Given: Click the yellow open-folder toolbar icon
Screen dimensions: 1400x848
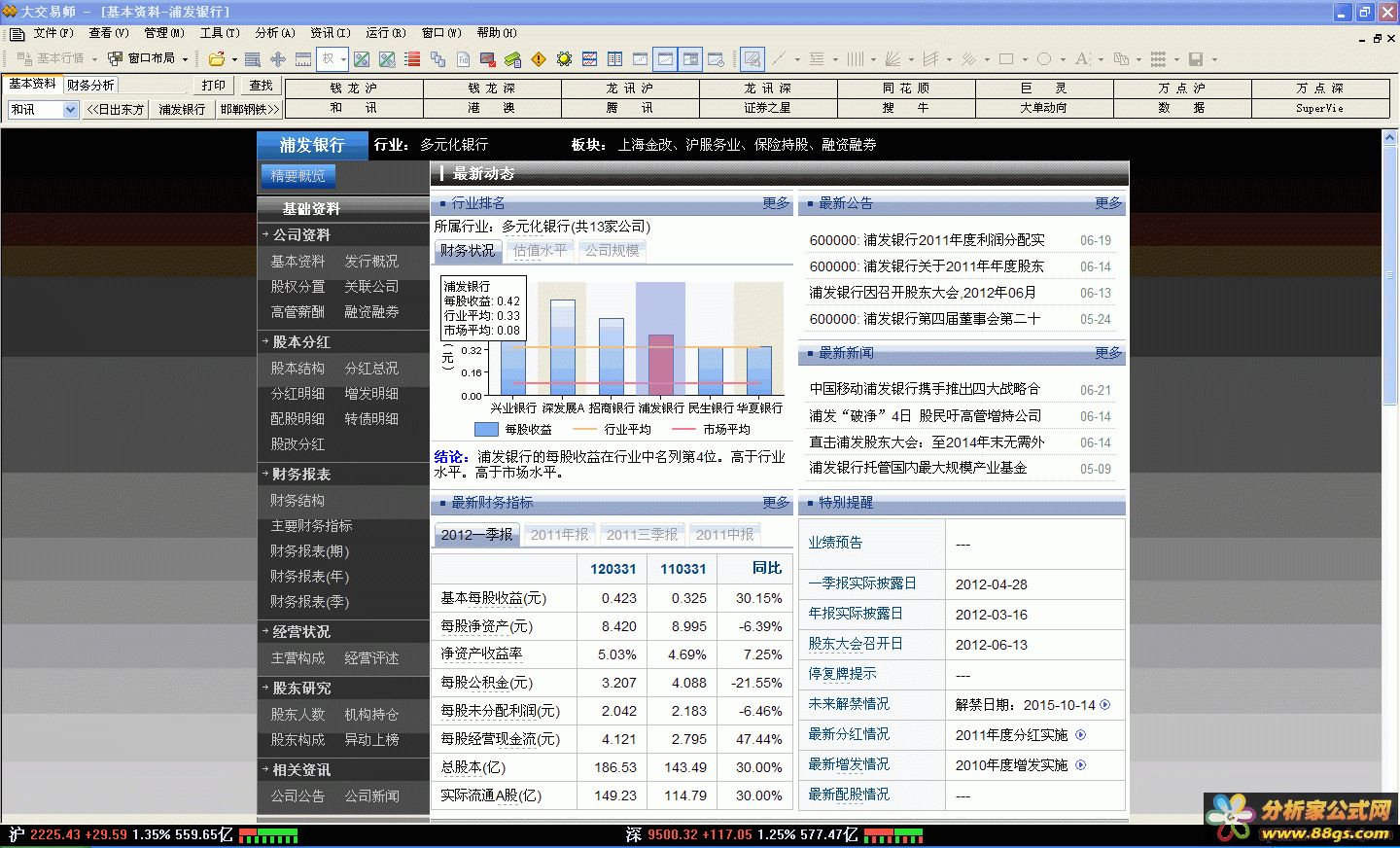Looking at the screenshot, I should click(x=217, y=59).
